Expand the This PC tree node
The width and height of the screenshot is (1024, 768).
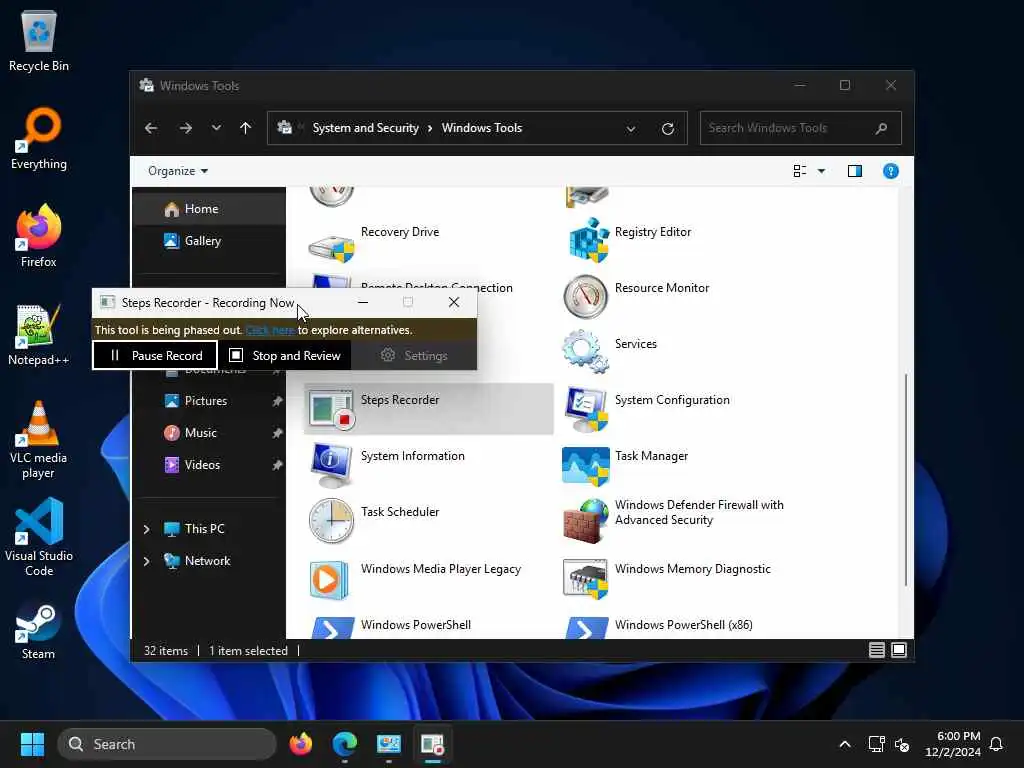point(146,529)
